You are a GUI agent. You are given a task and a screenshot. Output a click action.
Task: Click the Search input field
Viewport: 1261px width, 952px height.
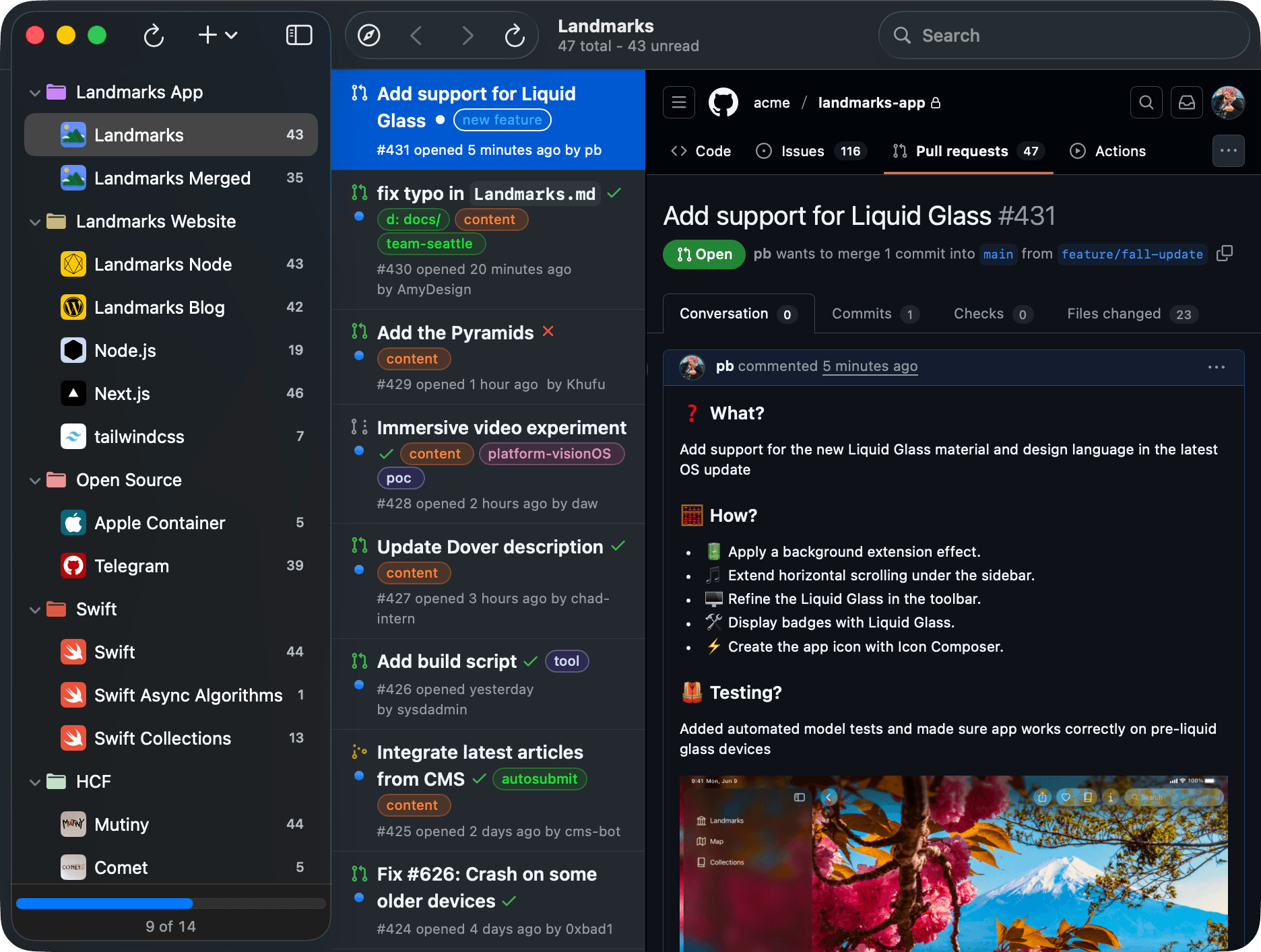[1064, 35]
